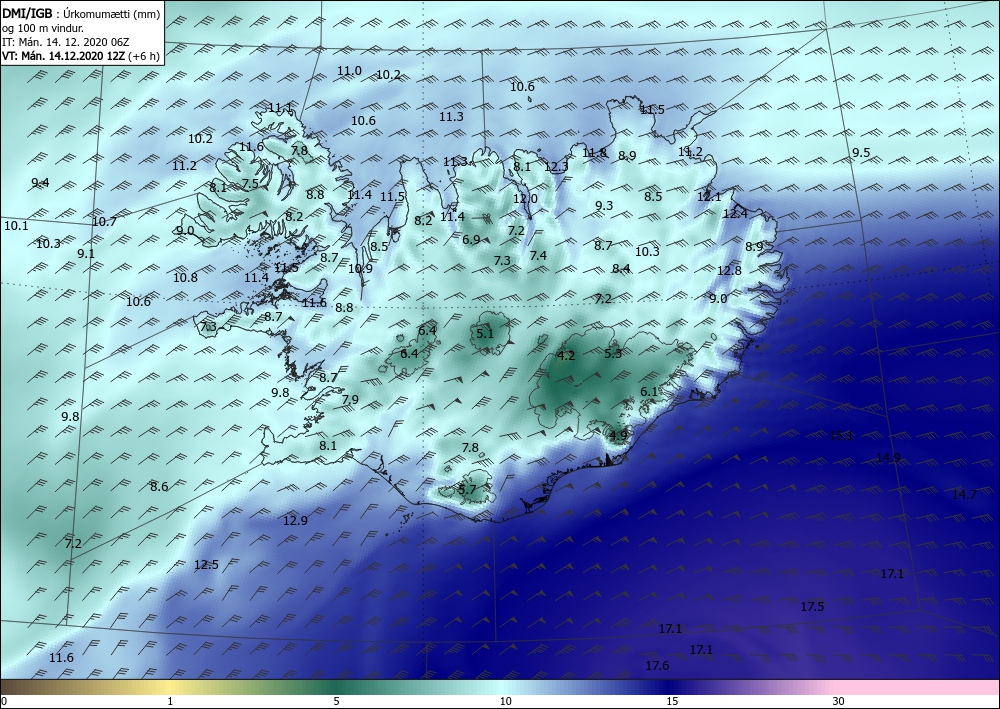Select the map value 11.1

point(281,108)
